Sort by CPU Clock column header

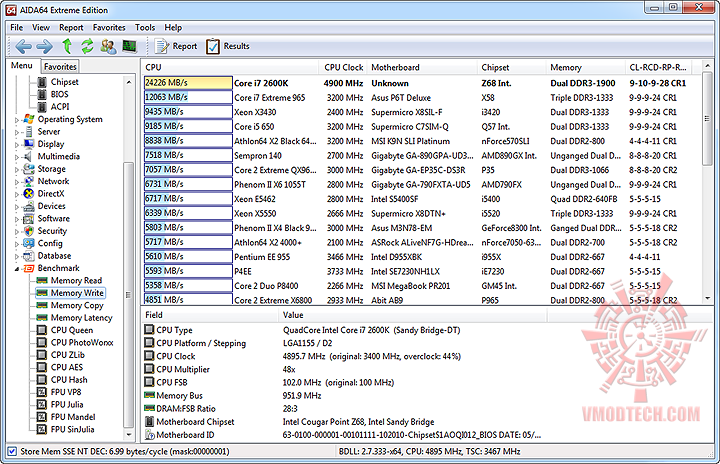(x=343, y=68)
